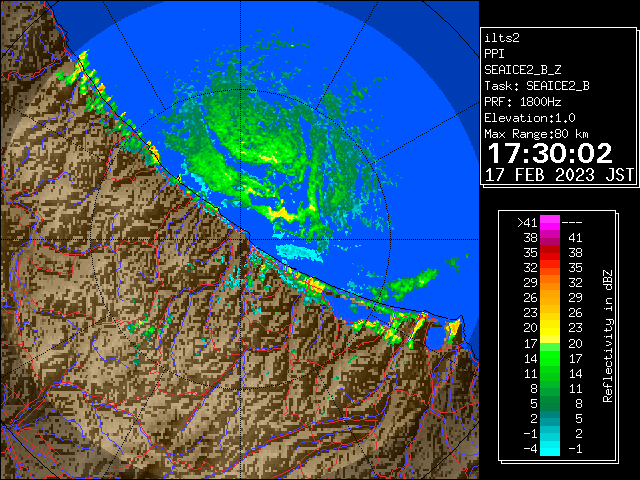Pick the yellow 20 to 23 dBZ band
Screen dimensions: 640x480
[x=550, y=328]
